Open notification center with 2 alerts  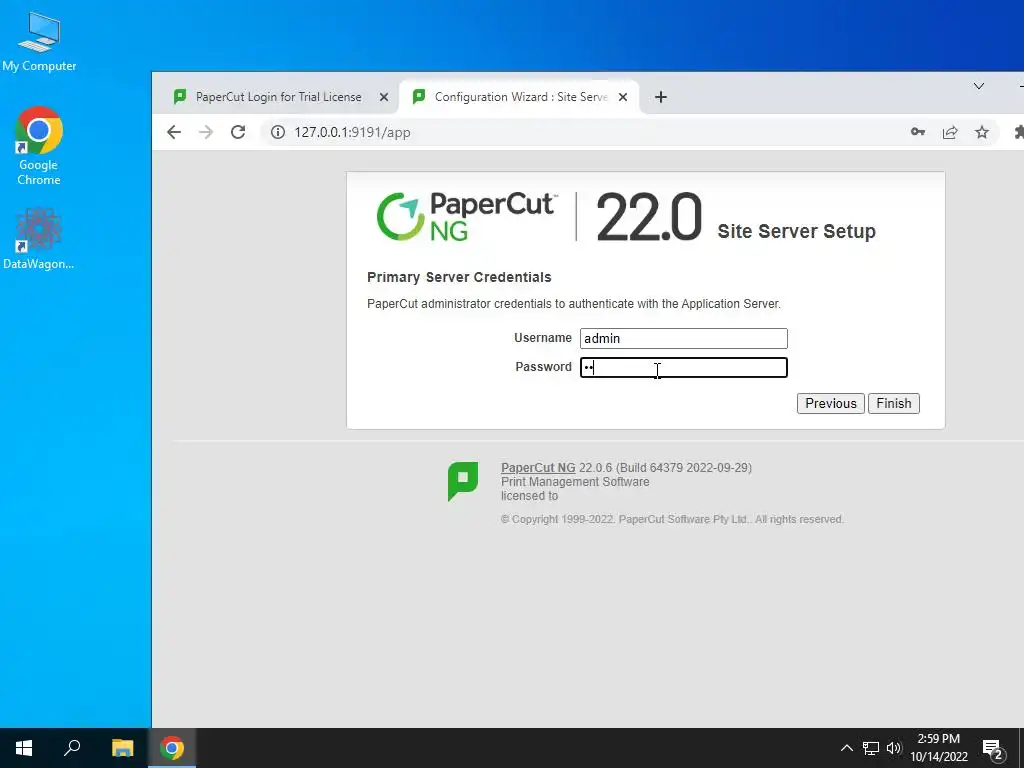[x=993, y=748]
